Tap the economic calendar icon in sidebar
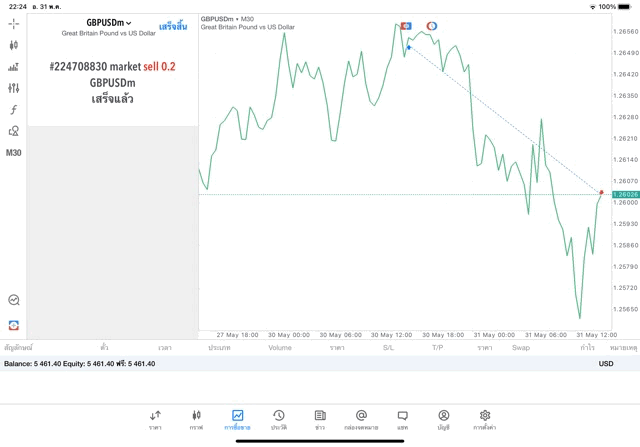Image resolution: width=640 pixels, height=447 pixels. pyautogui.click(x=14, y=300)
